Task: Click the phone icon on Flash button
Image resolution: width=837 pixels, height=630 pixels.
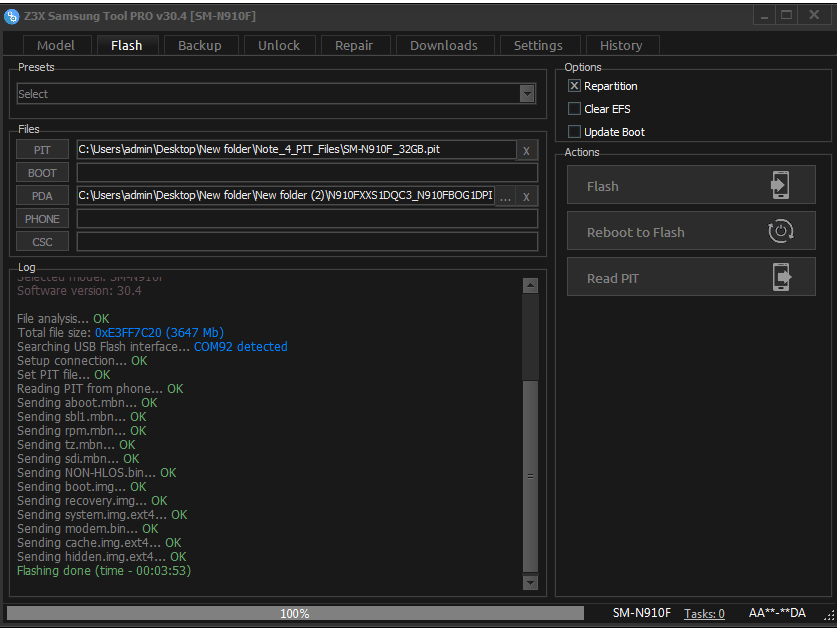Action: 780,185
